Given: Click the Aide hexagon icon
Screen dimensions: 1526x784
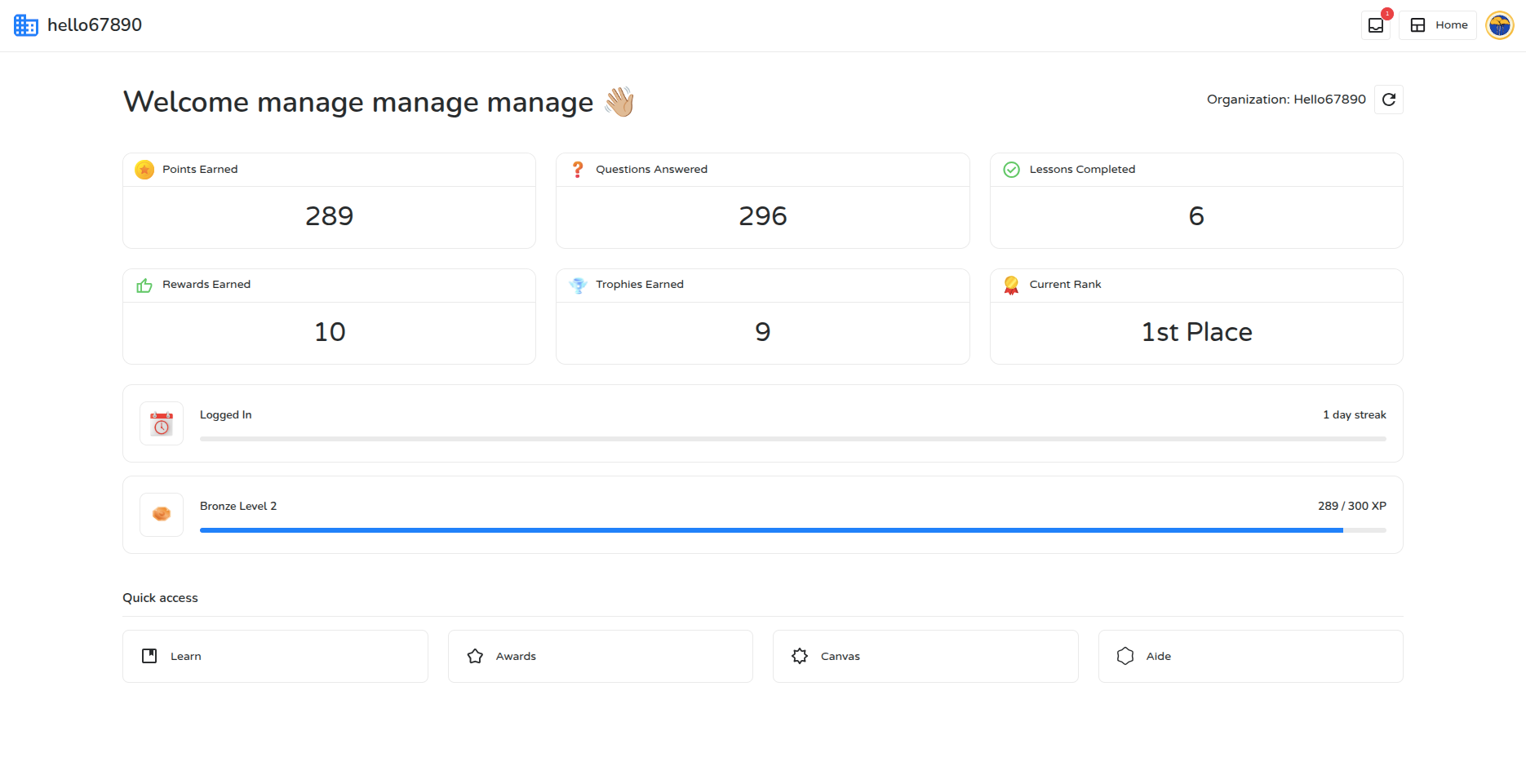Looking at the screenshot, I should pos(1125,656).
